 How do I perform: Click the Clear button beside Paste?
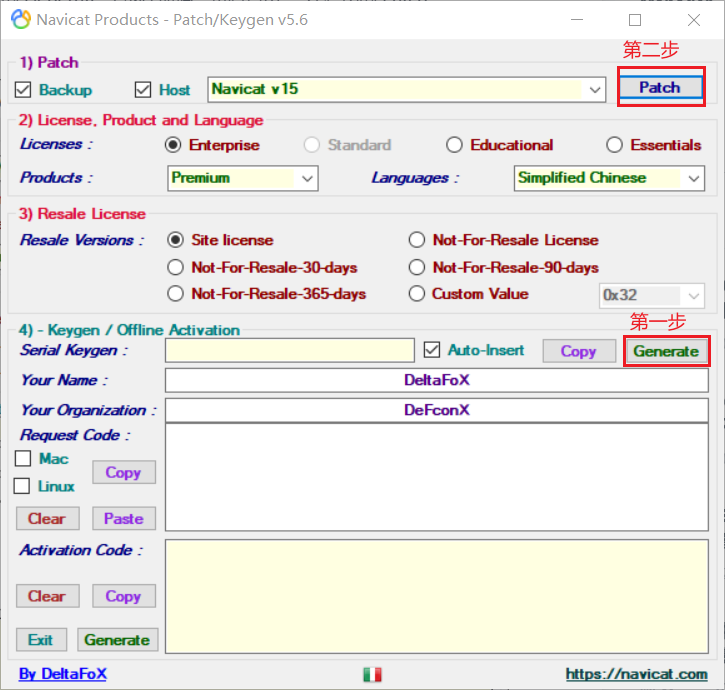(x=47, y=518)
